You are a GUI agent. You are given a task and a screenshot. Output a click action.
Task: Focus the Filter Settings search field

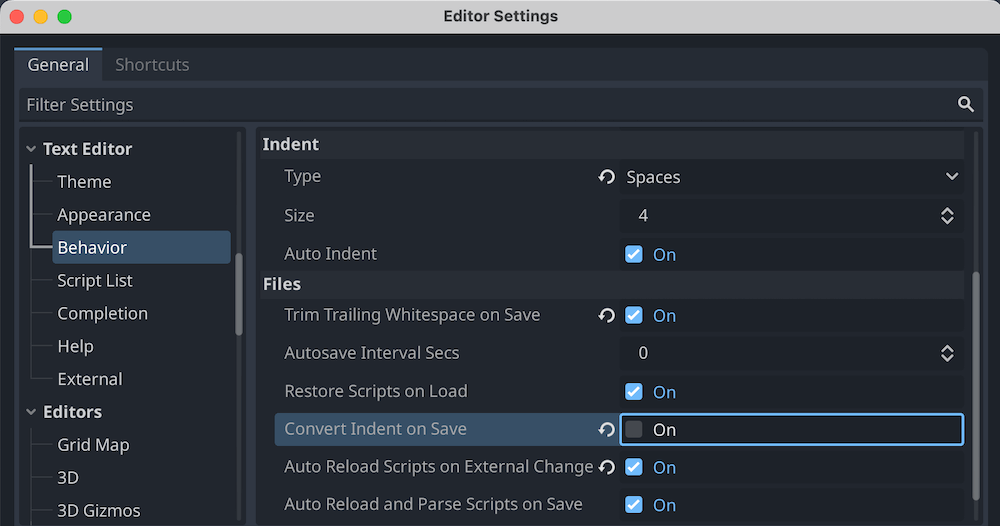pos(480,104)
